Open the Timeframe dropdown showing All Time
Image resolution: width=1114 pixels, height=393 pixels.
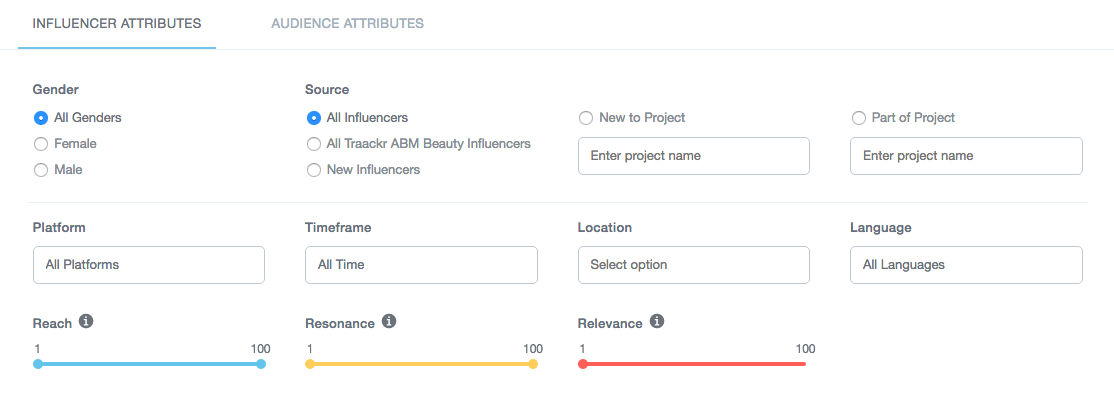(421, 265)
